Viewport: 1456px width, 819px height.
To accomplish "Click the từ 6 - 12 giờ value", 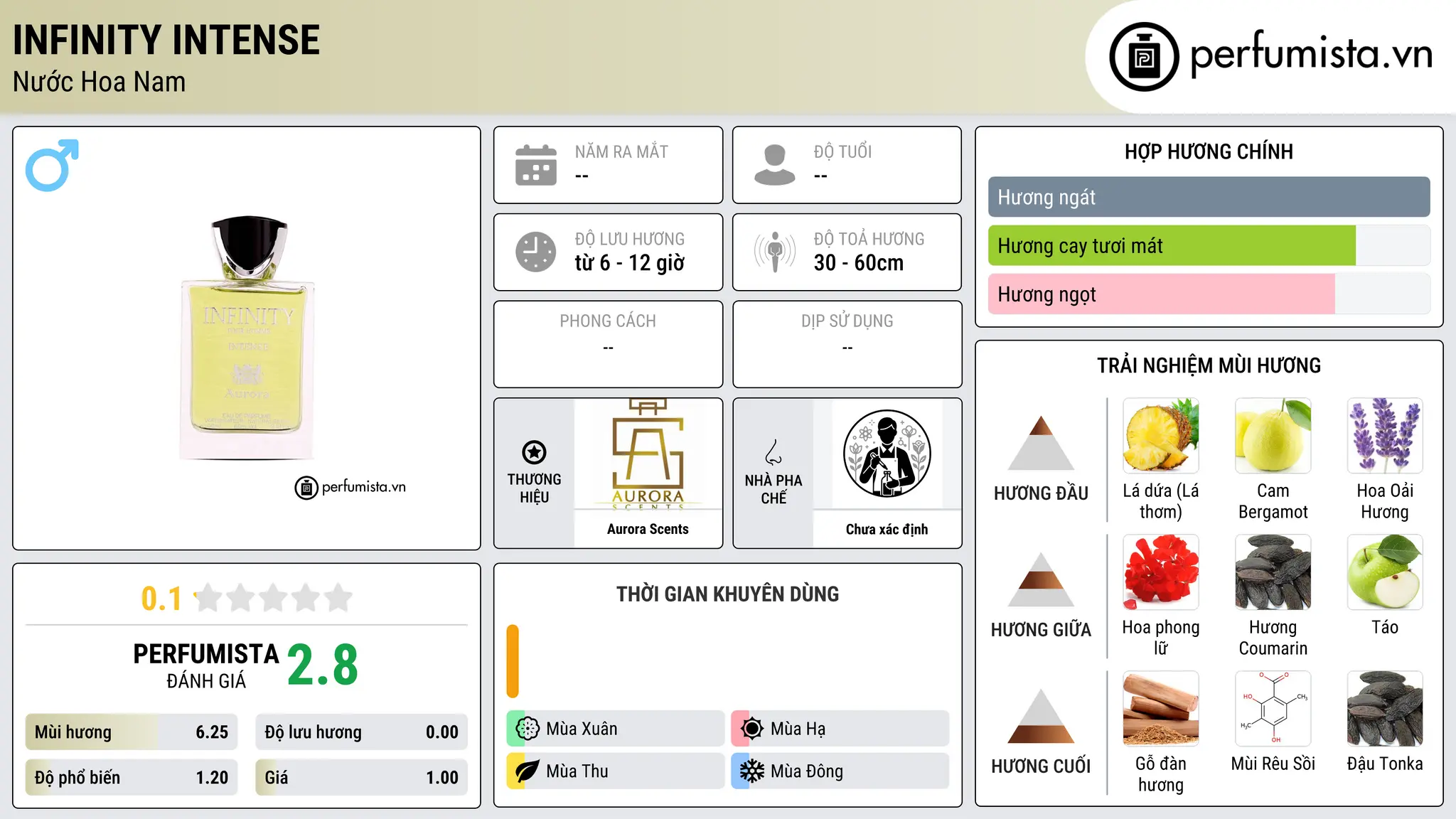I will coord(630,263).
